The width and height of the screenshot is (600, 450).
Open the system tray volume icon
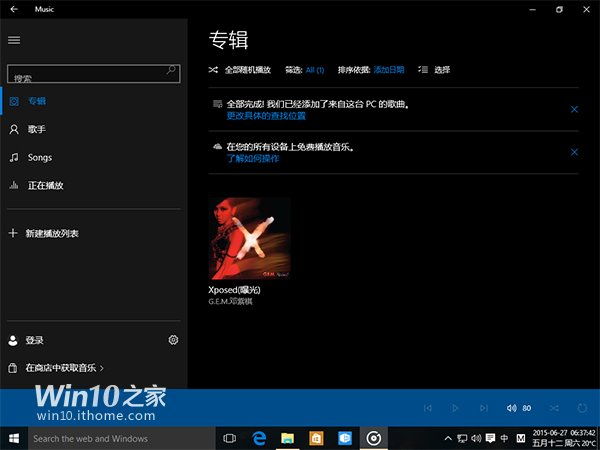[x=476, y=438]
